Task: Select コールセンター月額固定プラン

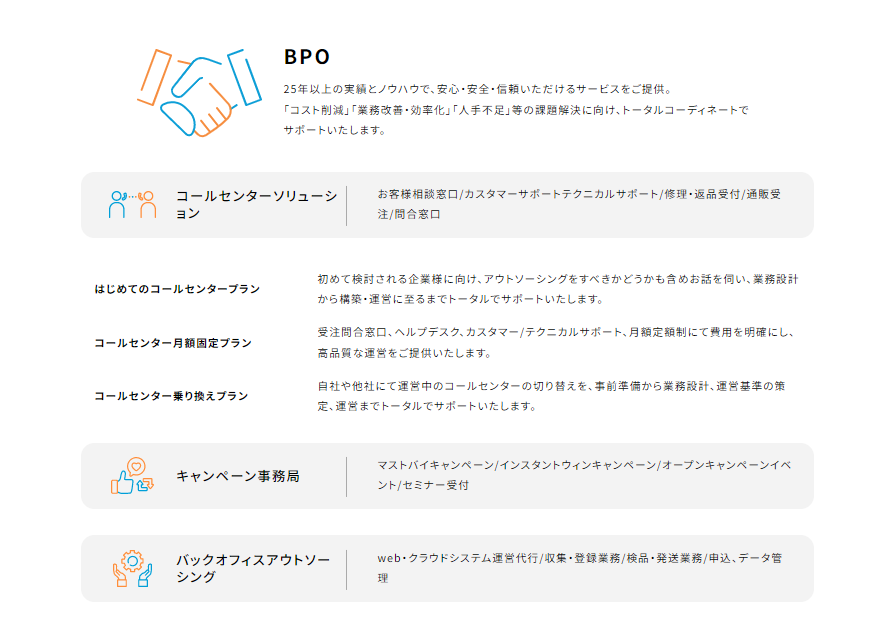Action: (x=173, y=343)
